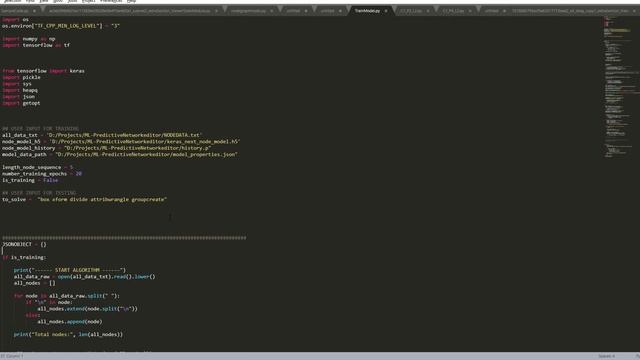Click the Spaces: 4 indentation setting in status bar

[607, 356]
